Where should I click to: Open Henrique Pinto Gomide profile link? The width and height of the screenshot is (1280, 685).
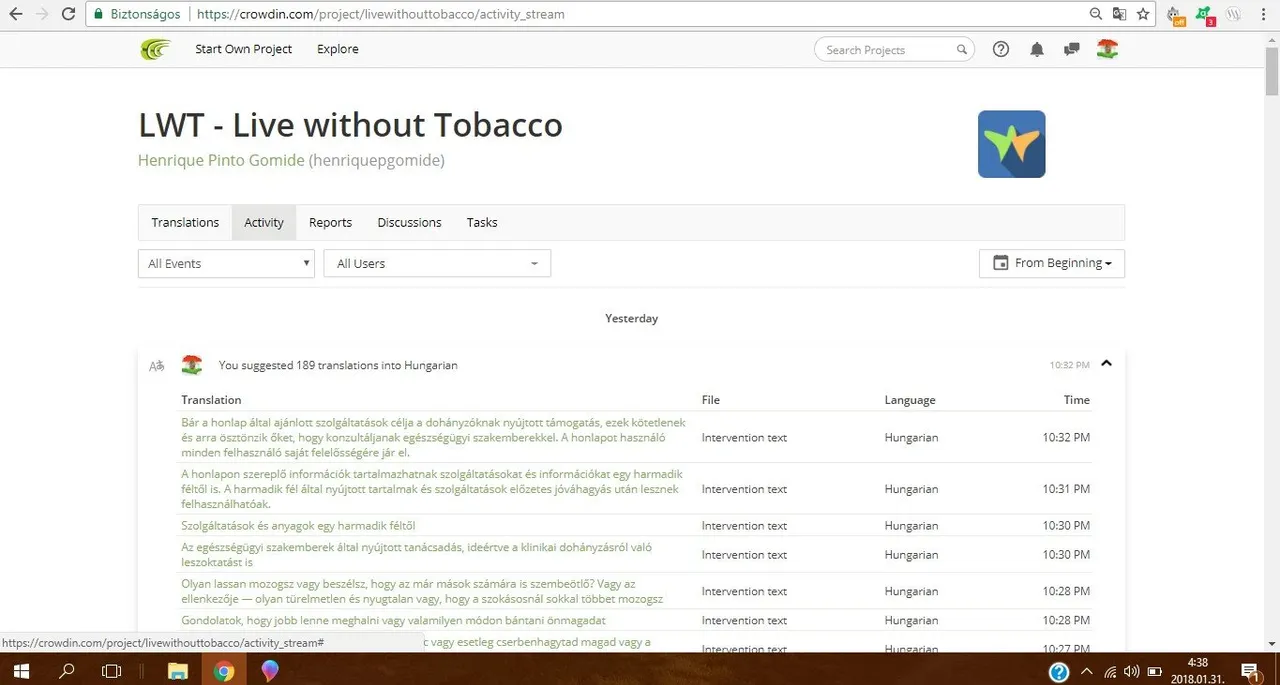coord(221,160)
